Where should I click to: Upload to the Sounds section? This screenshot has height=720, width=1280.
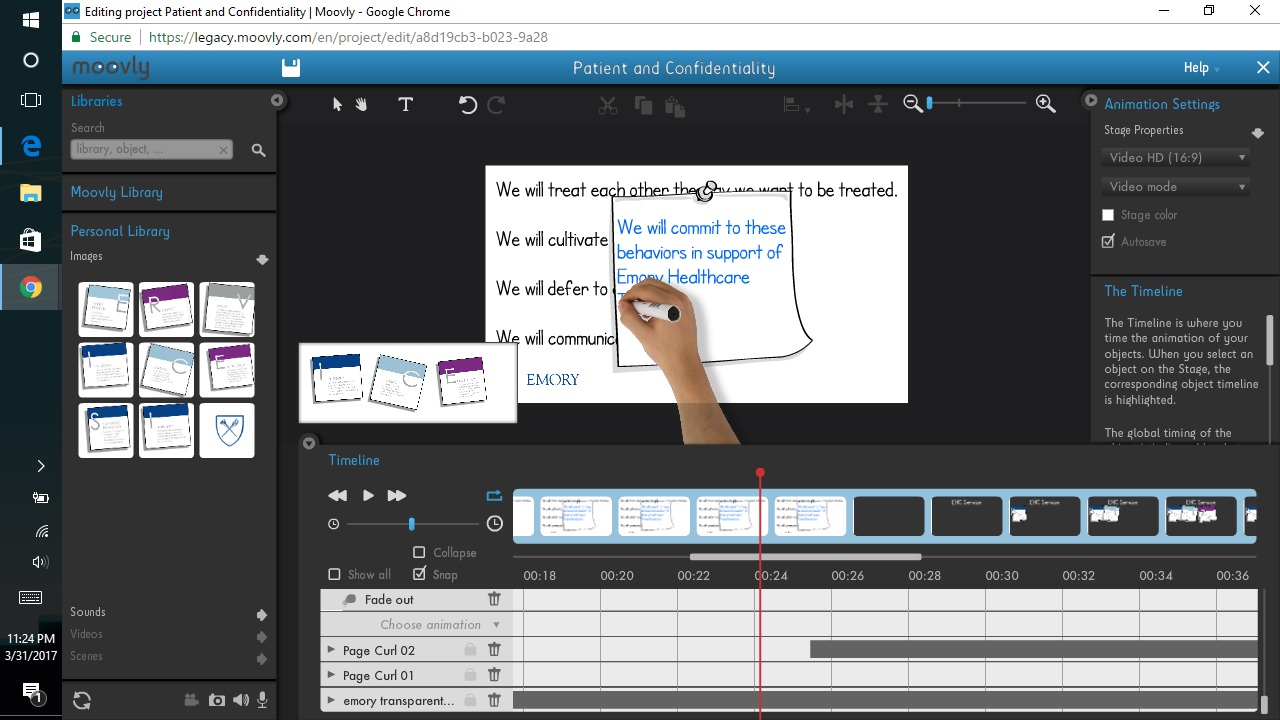[x=262, y=614]
